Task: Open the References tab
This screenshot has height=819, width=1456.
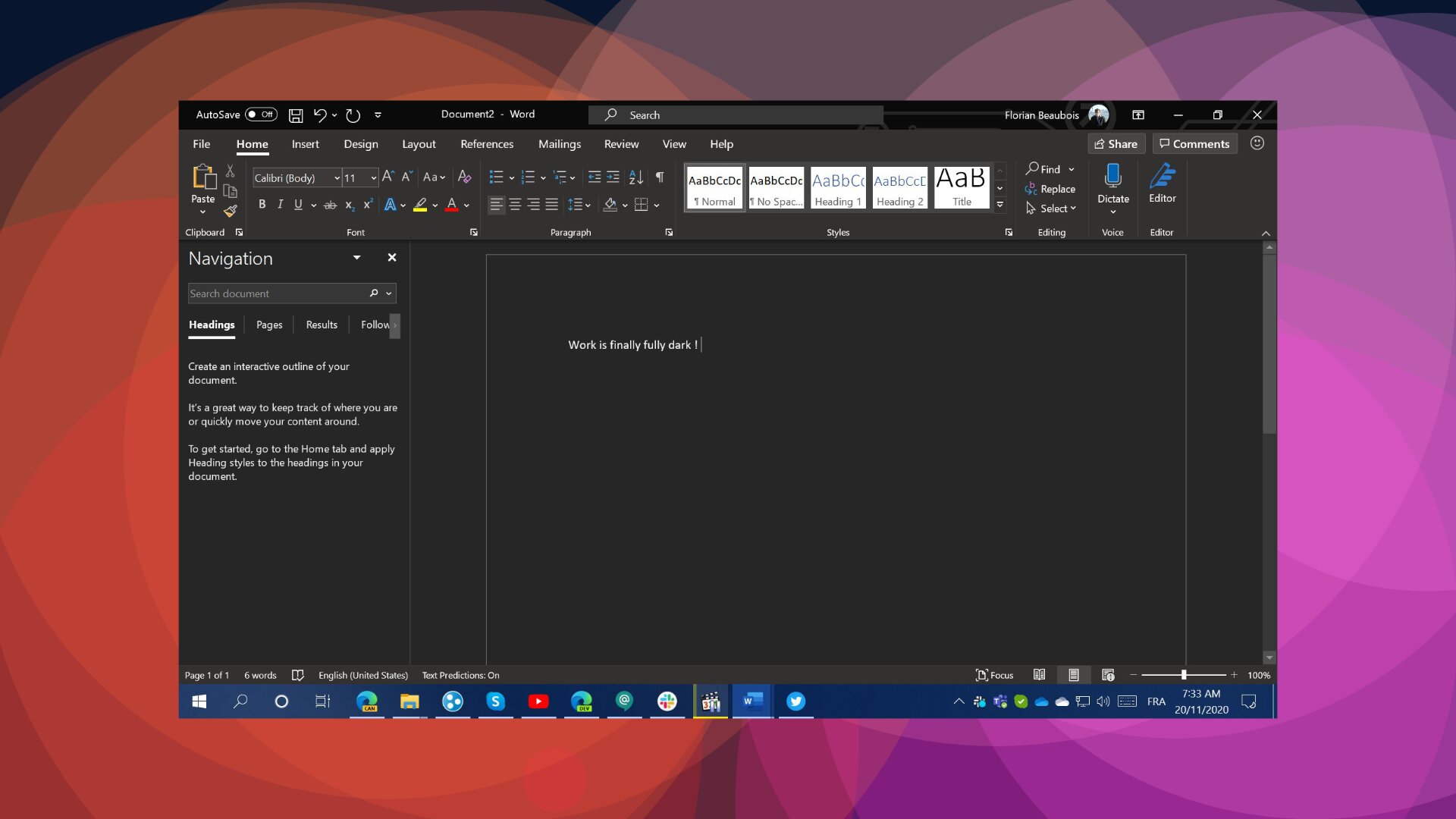Action: (x=487, y=144)
